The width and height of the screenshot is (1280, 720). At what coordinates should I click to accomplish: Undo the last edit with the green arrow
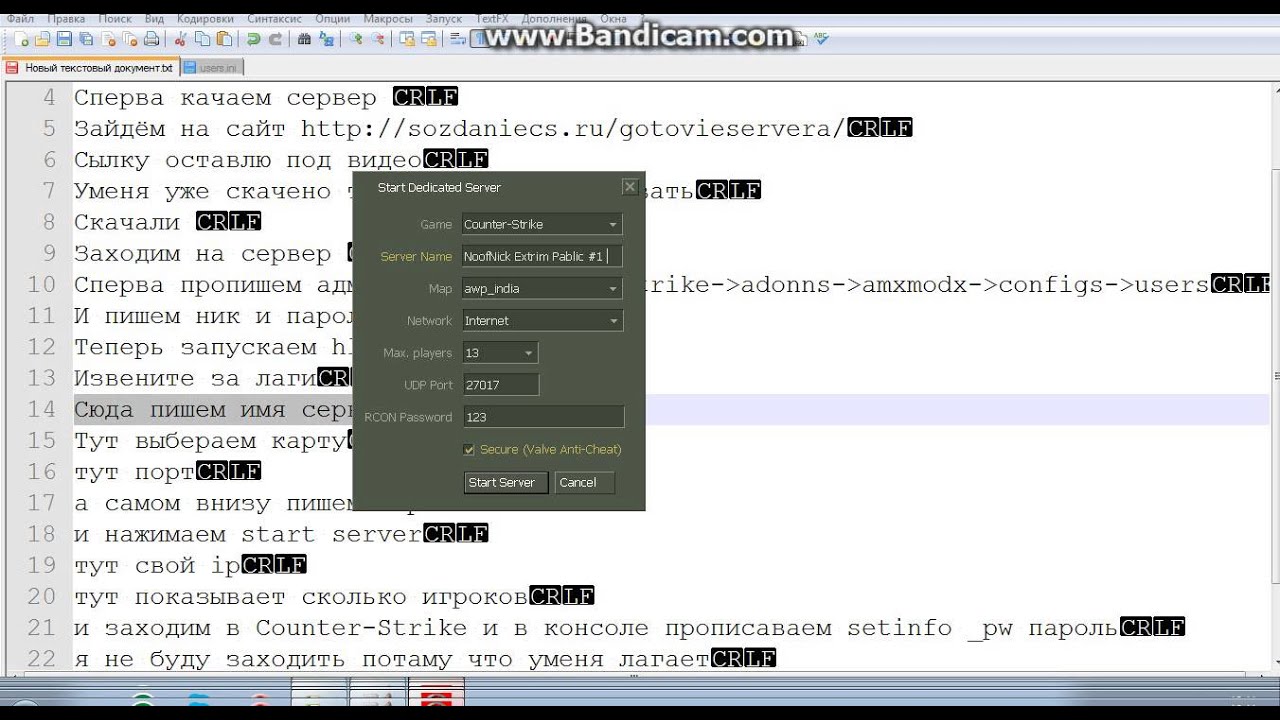click(253, 40)
